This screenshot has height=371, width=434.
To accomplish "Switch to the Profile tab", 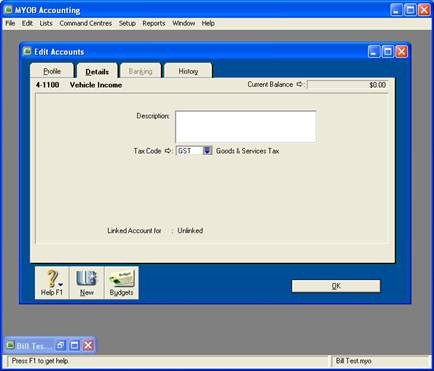I will coord(52,71).
